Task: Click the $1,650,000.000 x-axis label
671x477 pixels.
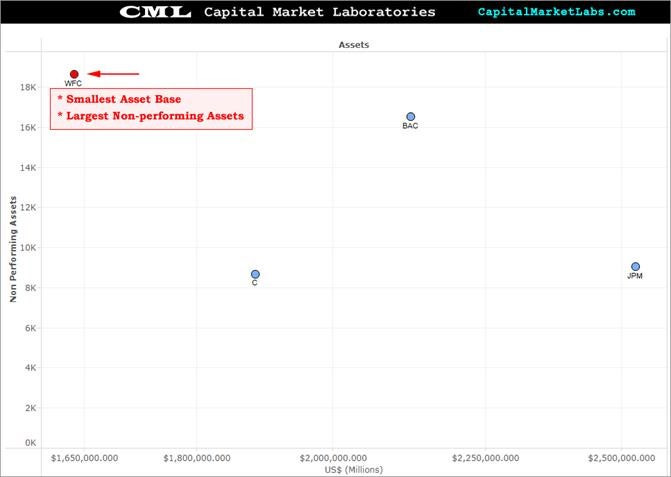Action: [x=84, y=458]
